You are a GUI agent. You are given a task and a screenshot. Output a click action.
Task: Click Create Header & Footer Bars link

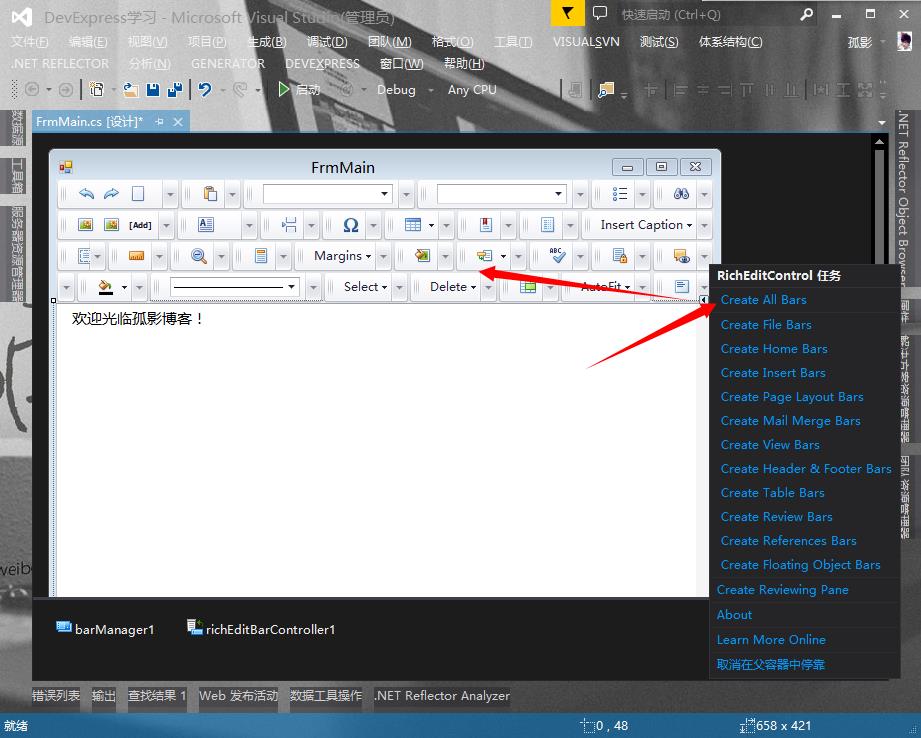coord(806,468)
